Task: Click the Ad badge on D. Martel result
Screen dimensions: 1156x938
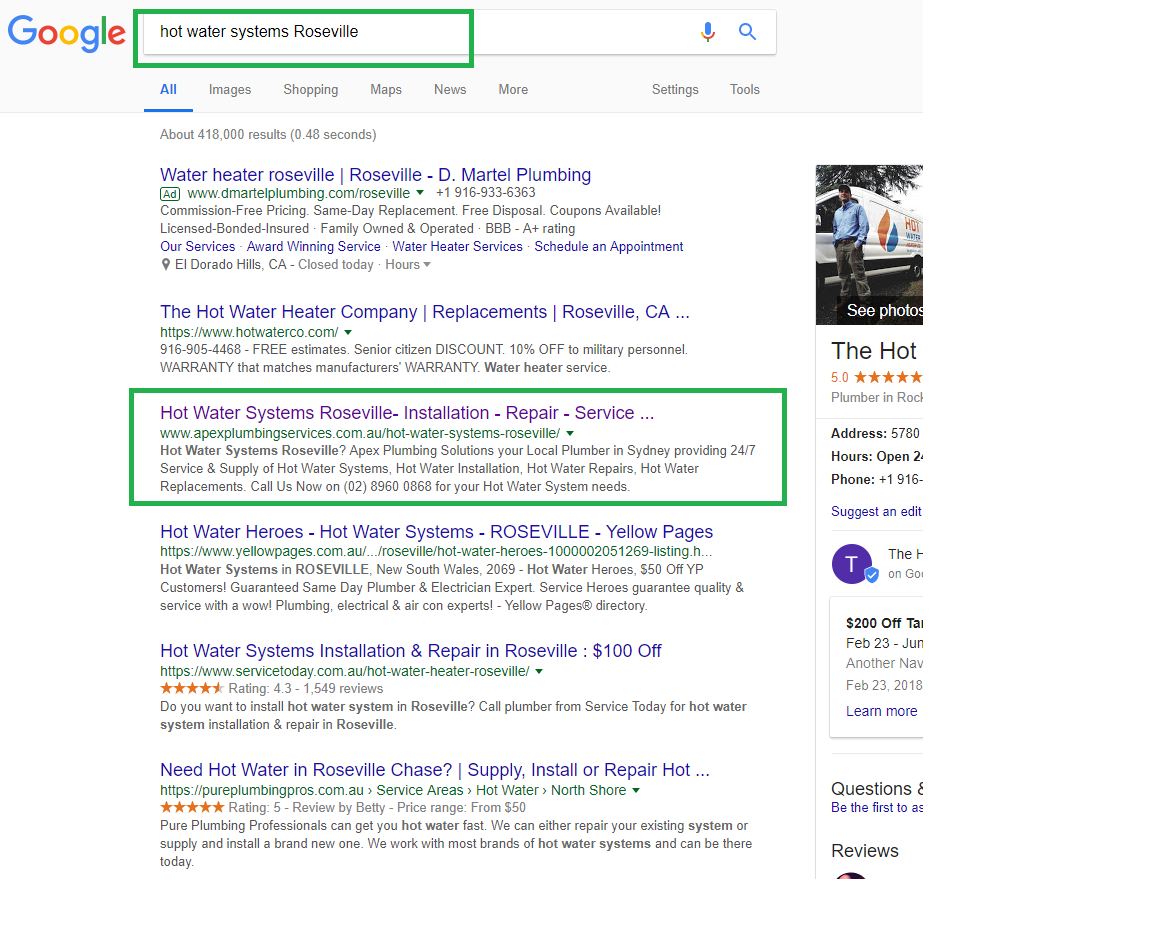Action: click(x=170, y=194)
